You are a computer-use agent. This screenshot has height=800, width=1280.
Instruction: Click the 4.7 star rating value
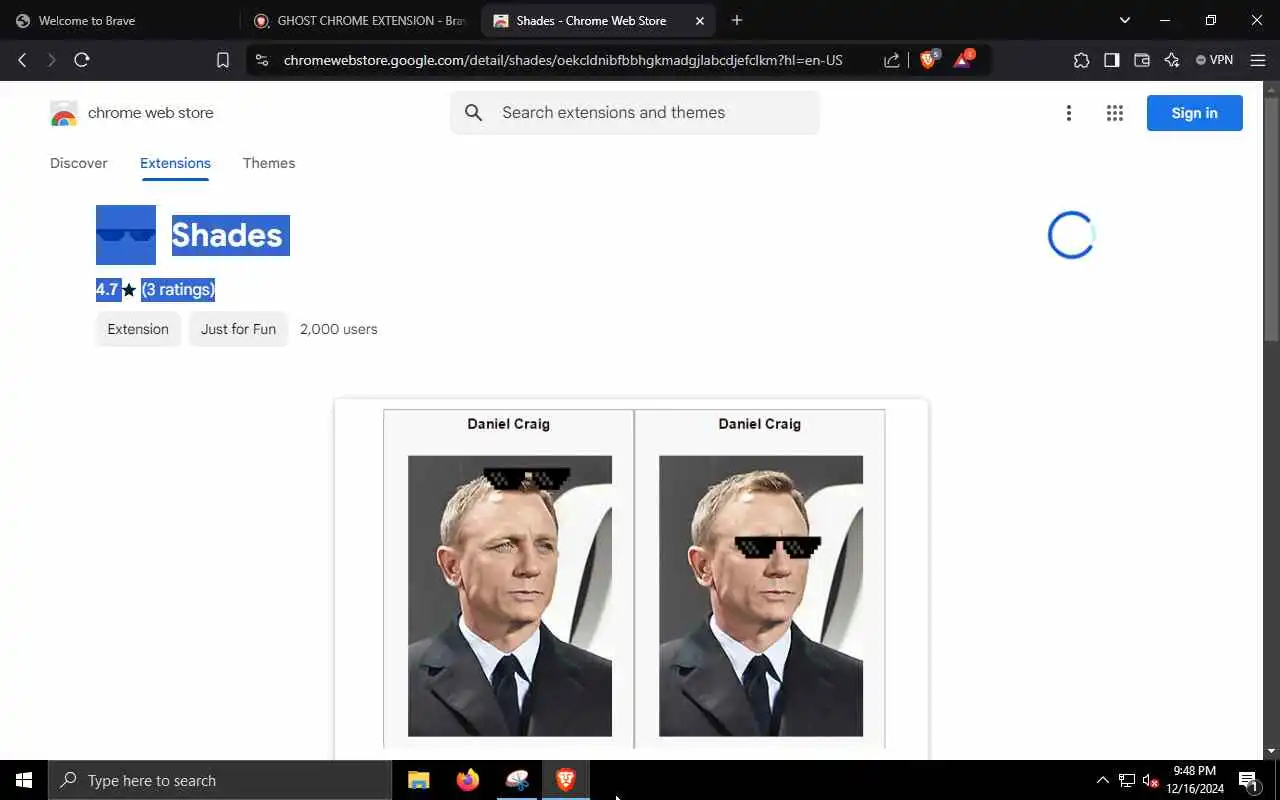[107, 289]
